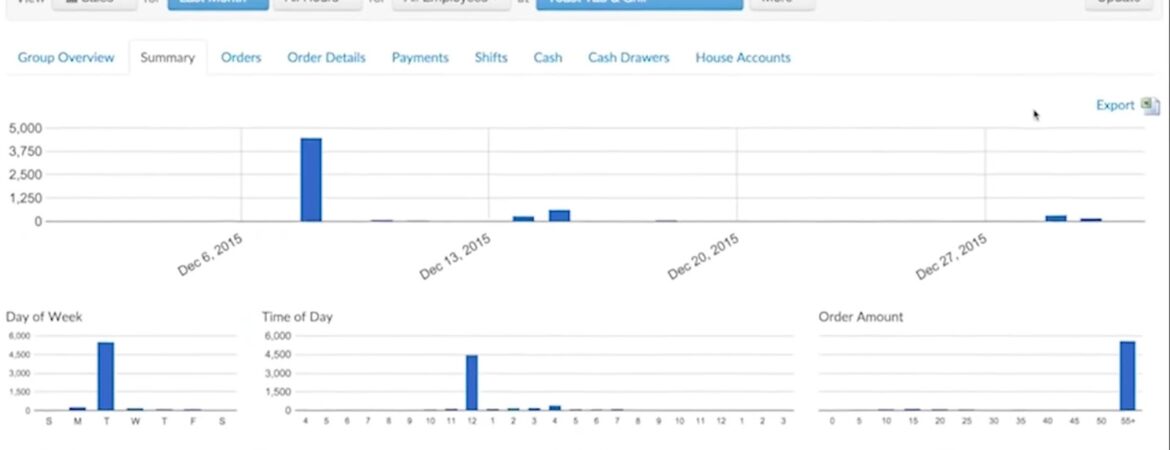Click the Export link
The width and height of the screenshot is (1170, 450).
pyautogui.click(x=1115, y=105)
